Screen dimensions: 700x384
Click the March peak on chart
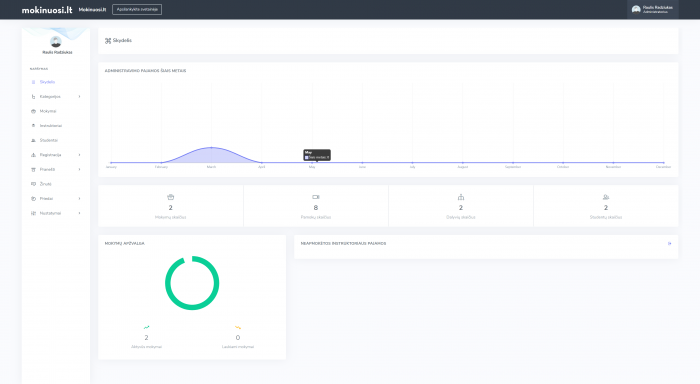[x=212, y=147]
